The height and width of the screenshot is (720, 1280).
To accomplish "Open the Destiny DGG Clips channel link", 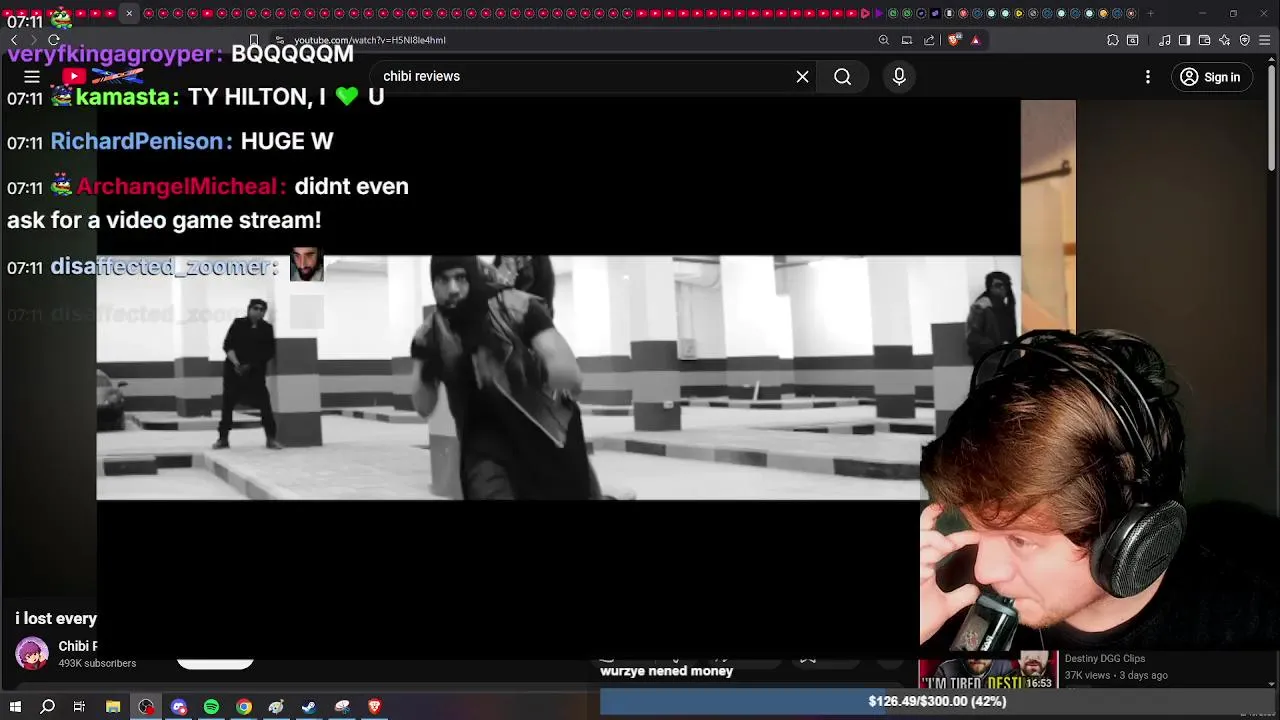I will pos(1105,658).
